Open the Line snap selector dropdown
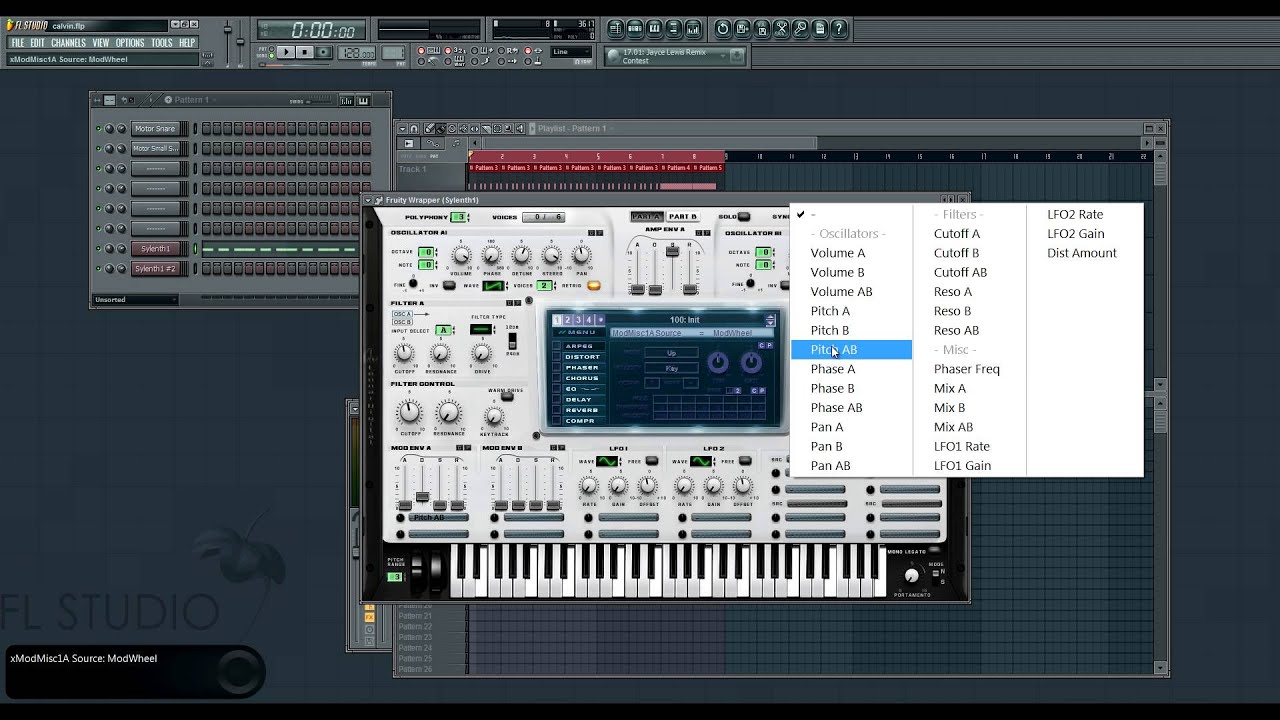The image size is (1280, 720). point(572,52)
